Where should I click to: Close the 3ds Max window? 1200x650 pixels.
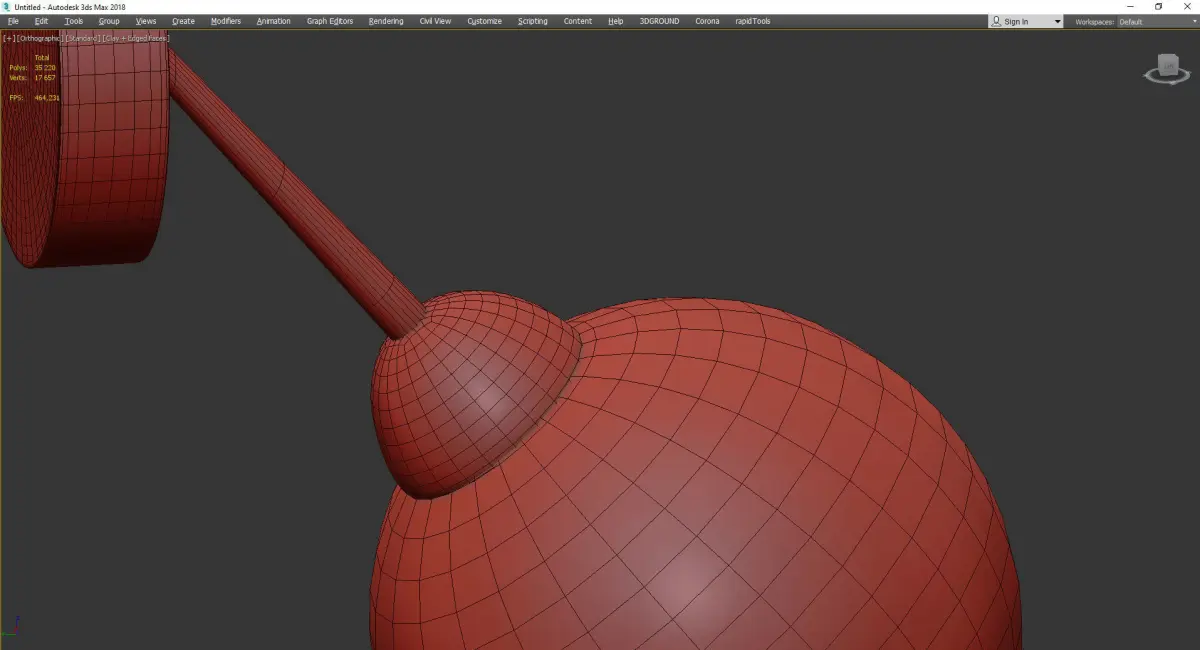1187,6
